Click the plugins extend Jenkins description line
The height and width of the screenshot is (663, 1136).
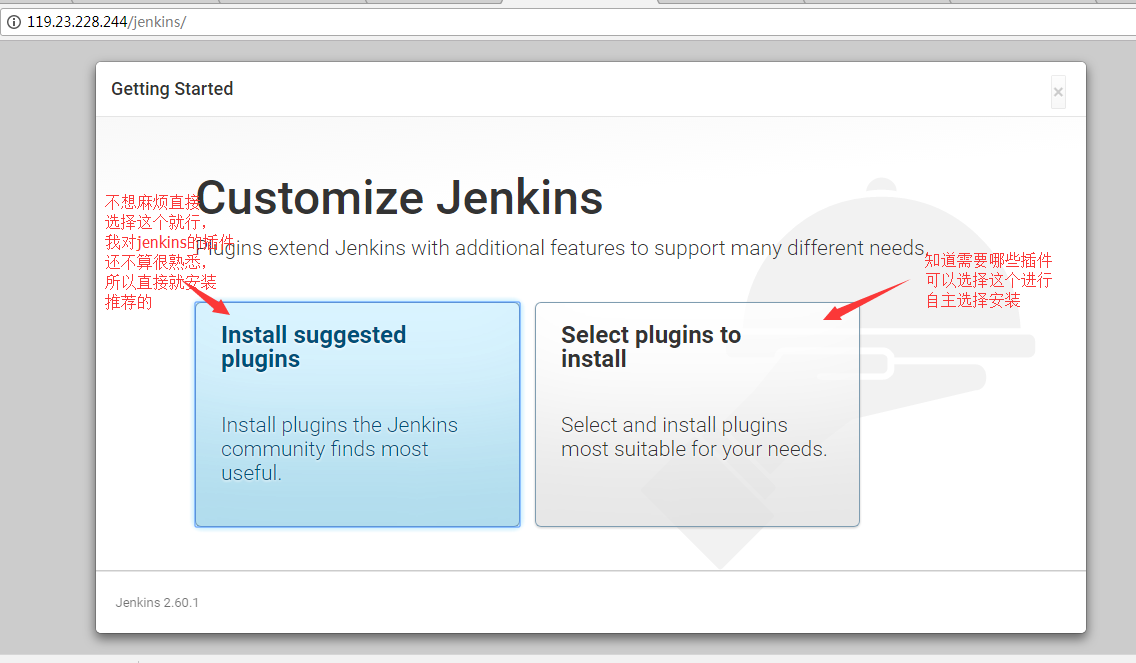click(561, 248)
